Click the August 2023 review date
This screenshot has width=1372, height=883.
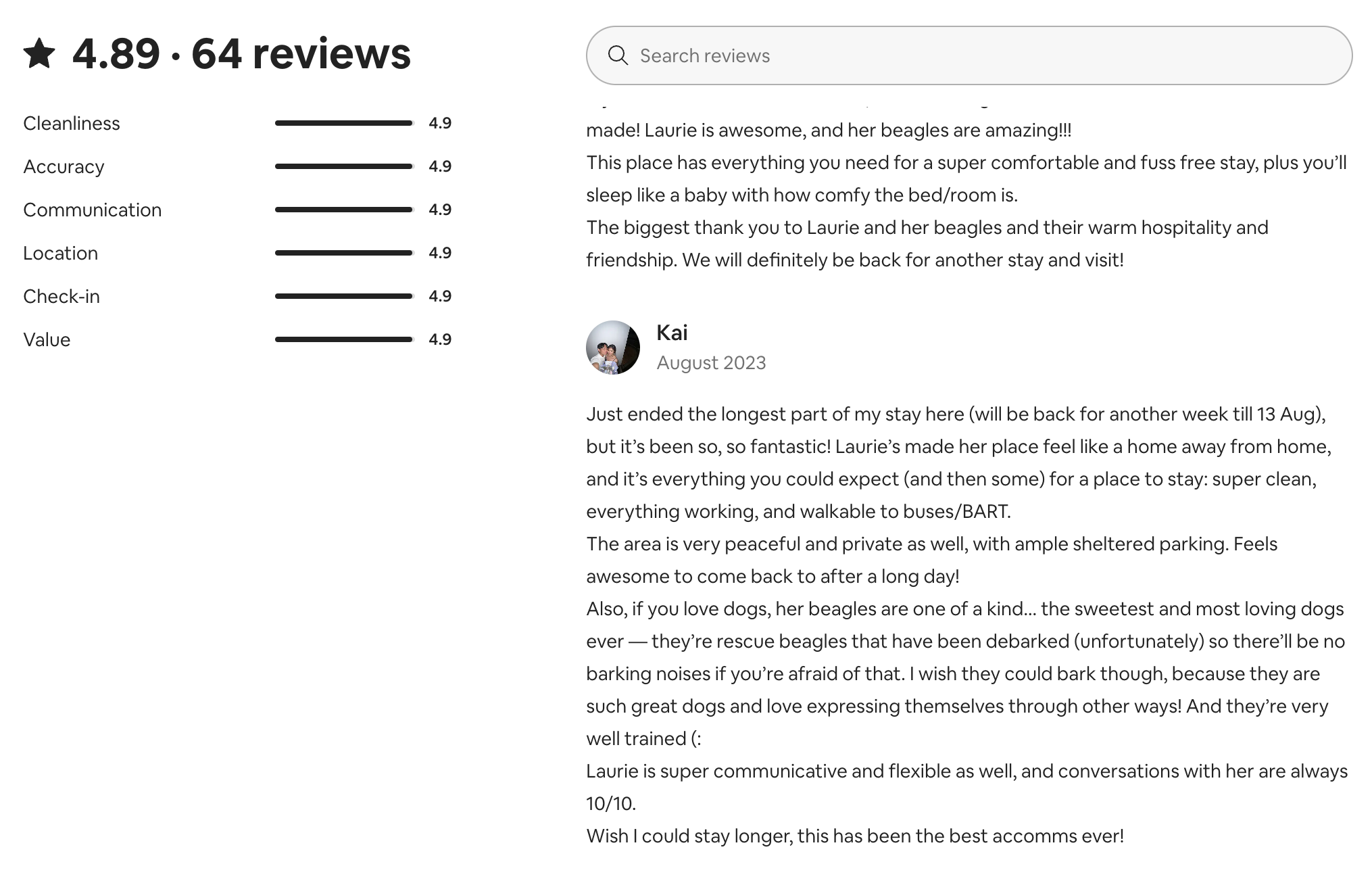(x=711, y=363)
